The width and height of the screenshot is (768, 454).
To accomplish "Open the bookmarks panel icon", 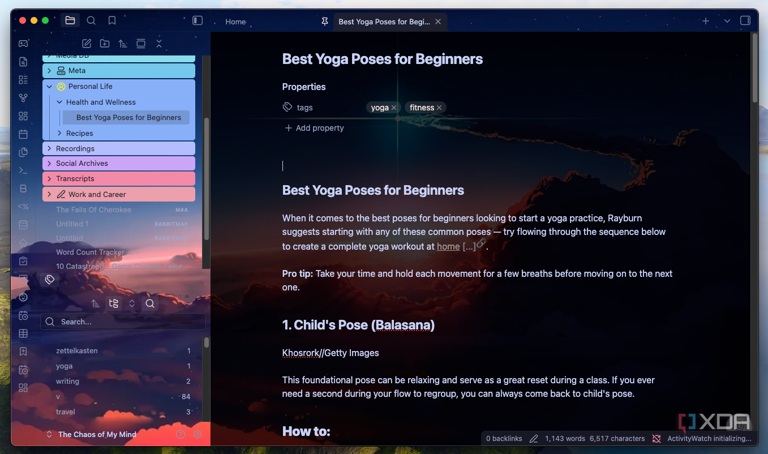I will (x=112, y=20).
